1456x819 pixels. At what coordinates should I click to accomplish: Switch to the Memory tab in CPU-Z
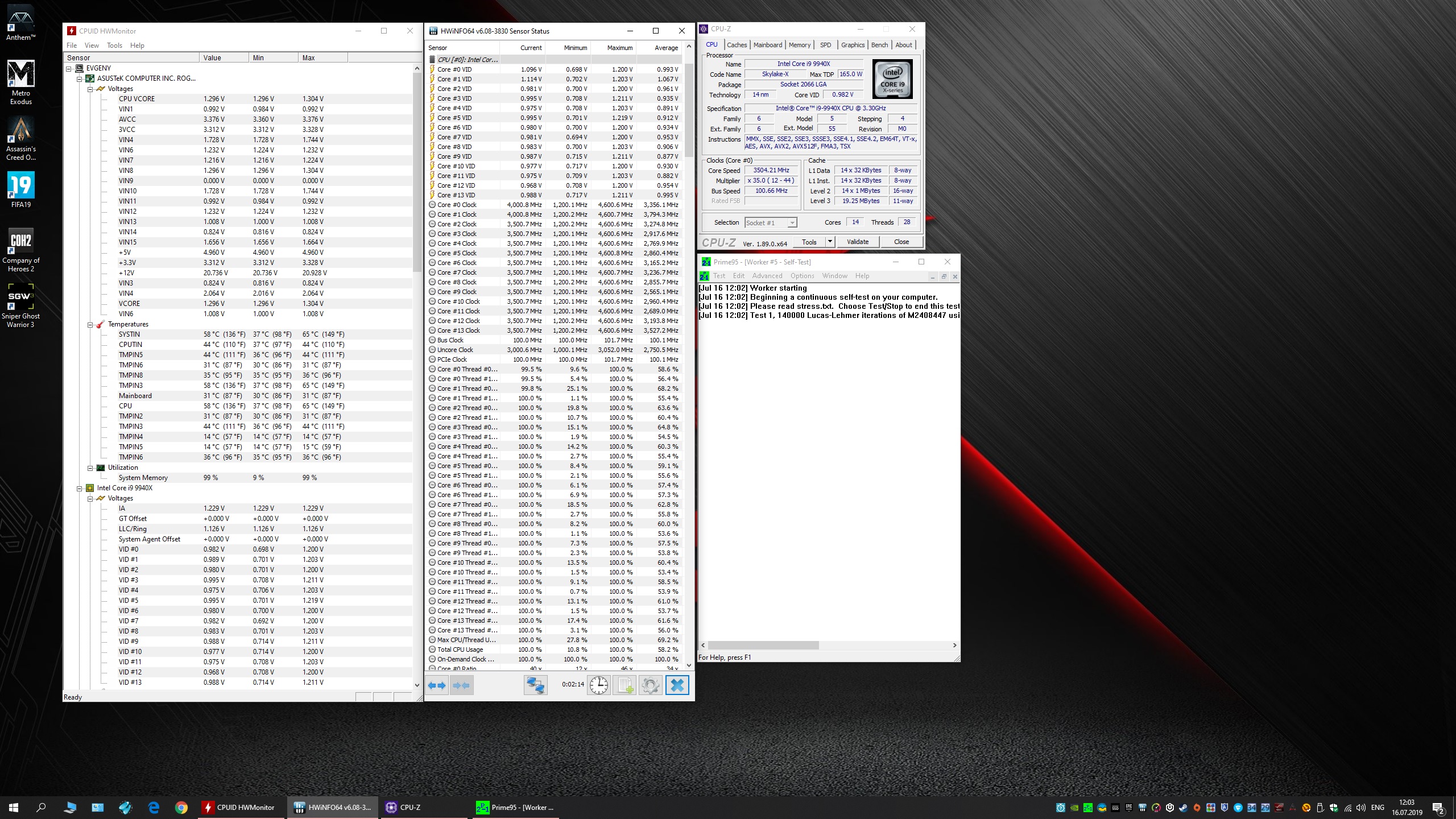tap(799, 45)
